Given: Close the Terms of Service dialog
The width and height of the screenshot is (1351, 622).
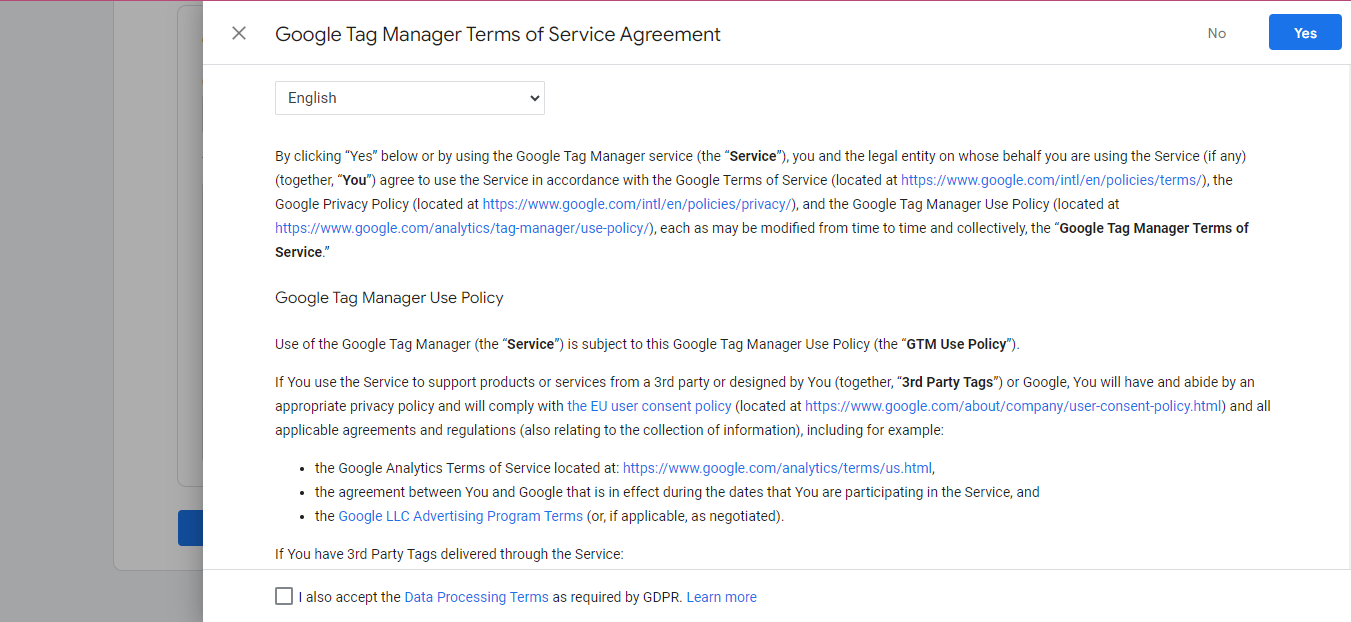Looking at the screenshot, I should point(239,33).
